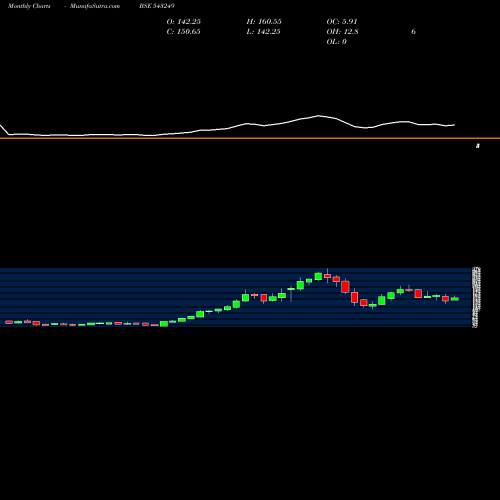Click the white moving average line peak

pos(318,116)
